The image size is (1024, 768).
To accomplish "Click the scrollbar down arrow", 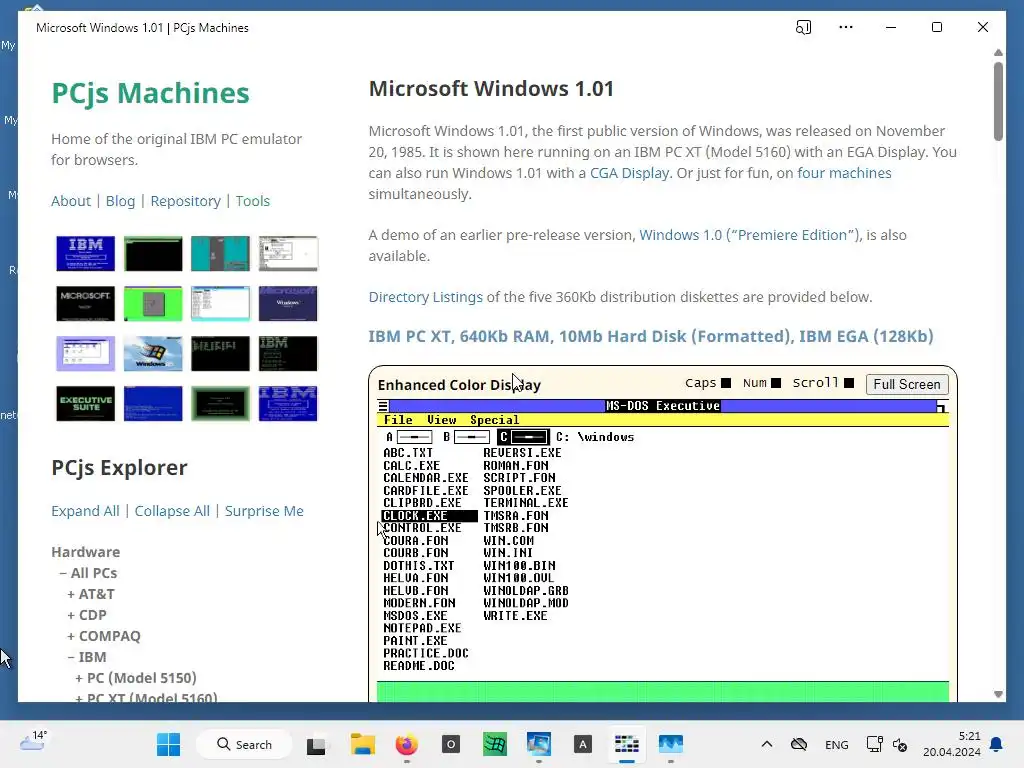I will tap(998, 694).
